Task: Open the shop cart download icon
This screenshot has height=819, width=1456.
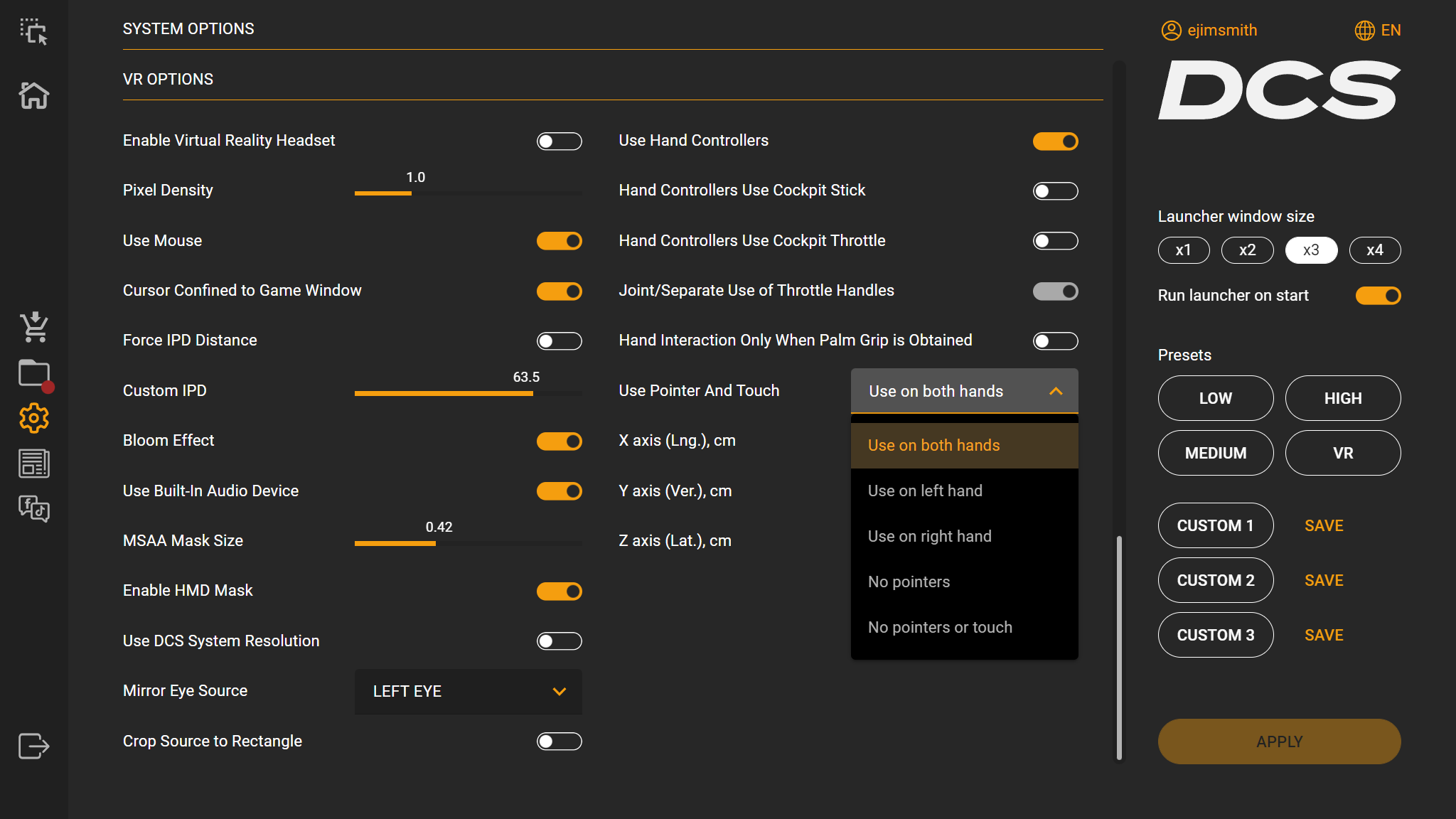Action: (33, 327)
